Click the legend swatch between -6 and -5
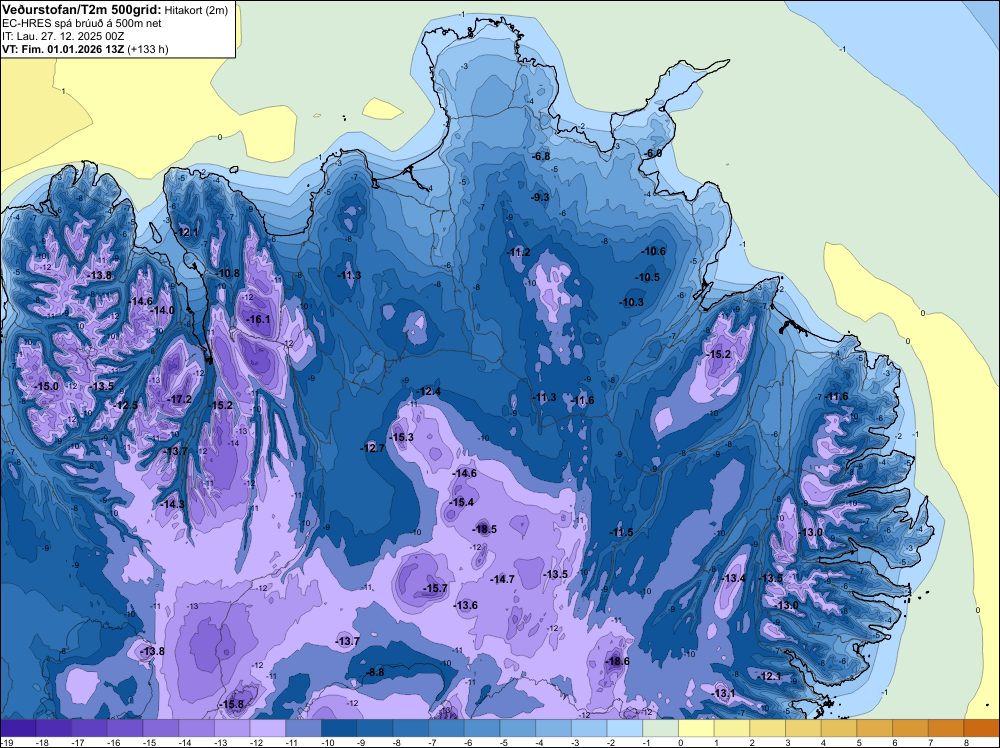Screen dimensions: 1000x748 tap(482, 728)
